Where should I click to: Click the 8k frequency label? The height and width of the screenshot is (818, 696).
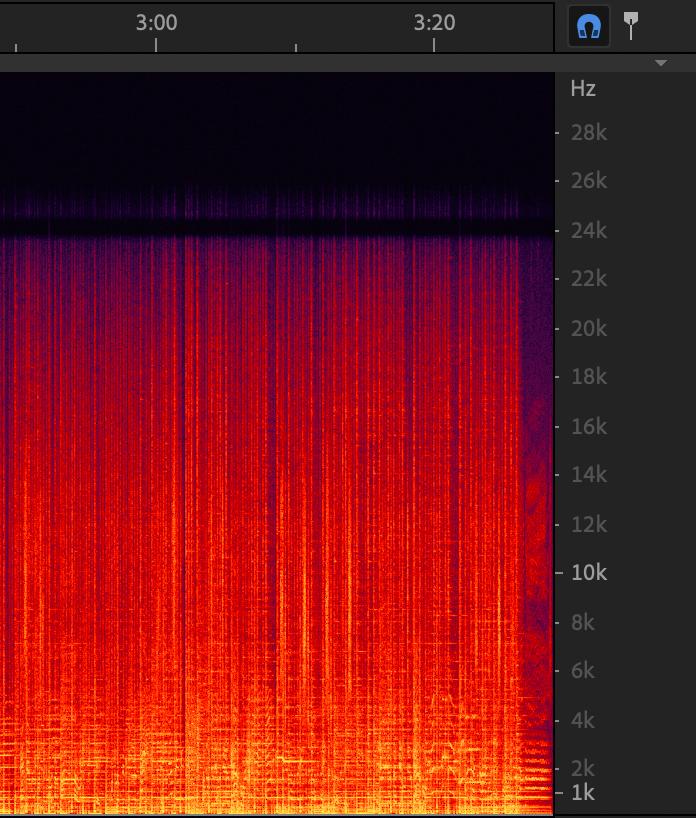click(582, 623)
